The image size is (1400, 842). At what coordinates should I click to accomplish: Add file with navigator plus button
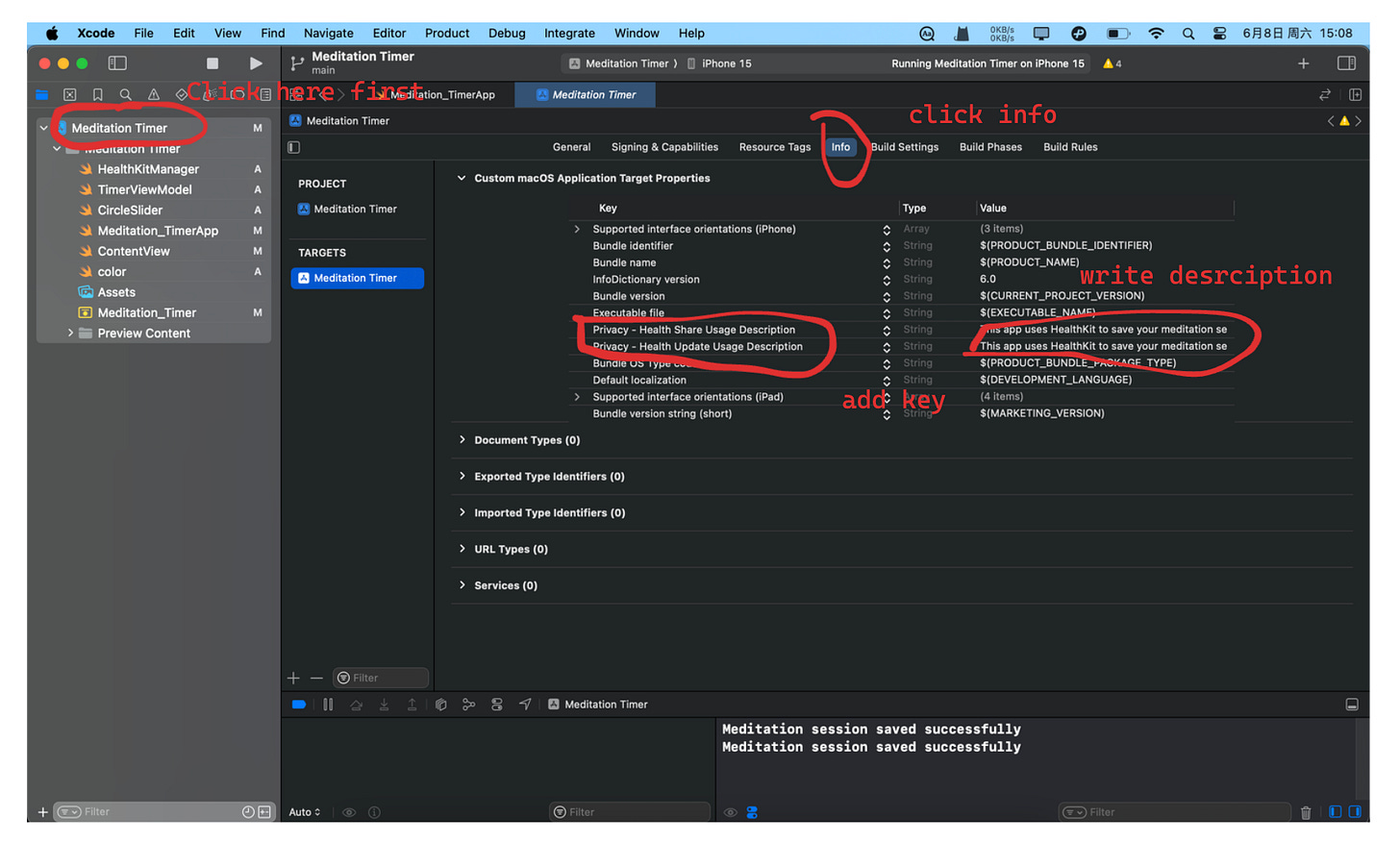point(42,812)
